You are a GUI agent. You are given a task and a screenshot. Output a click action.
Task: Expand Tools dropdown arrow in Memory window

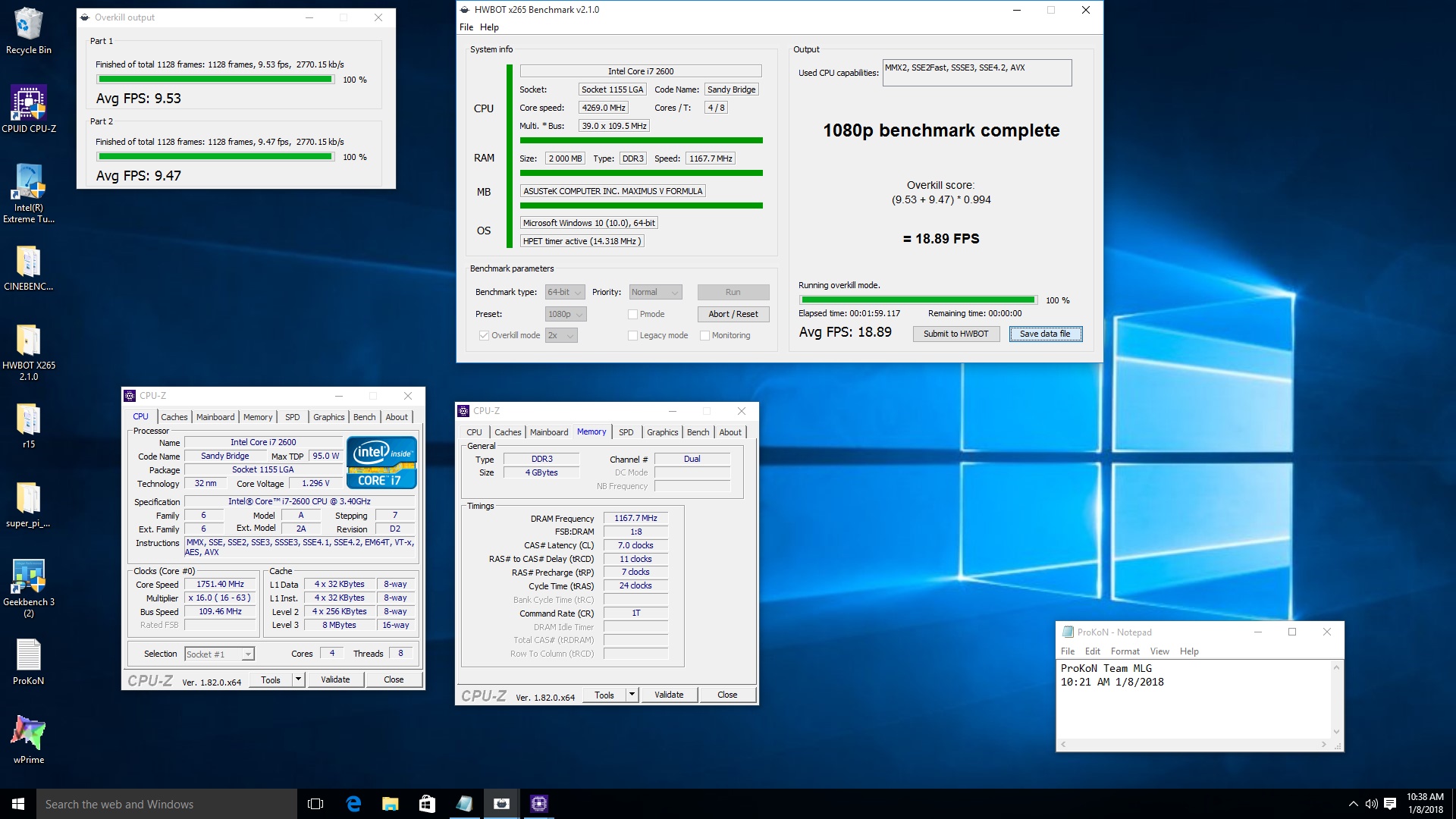[x=632, y=695]
